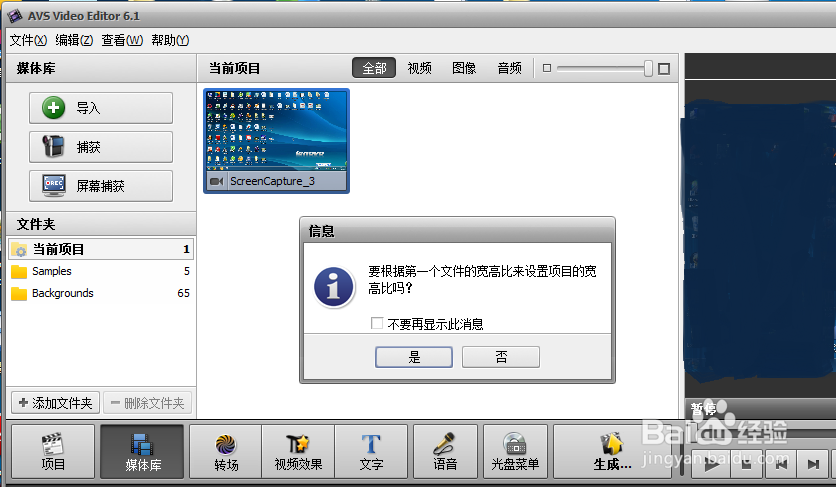The height and width of the screenshot is (487, 836).
Task: Click the video preview area
Action: coord(760,240)
